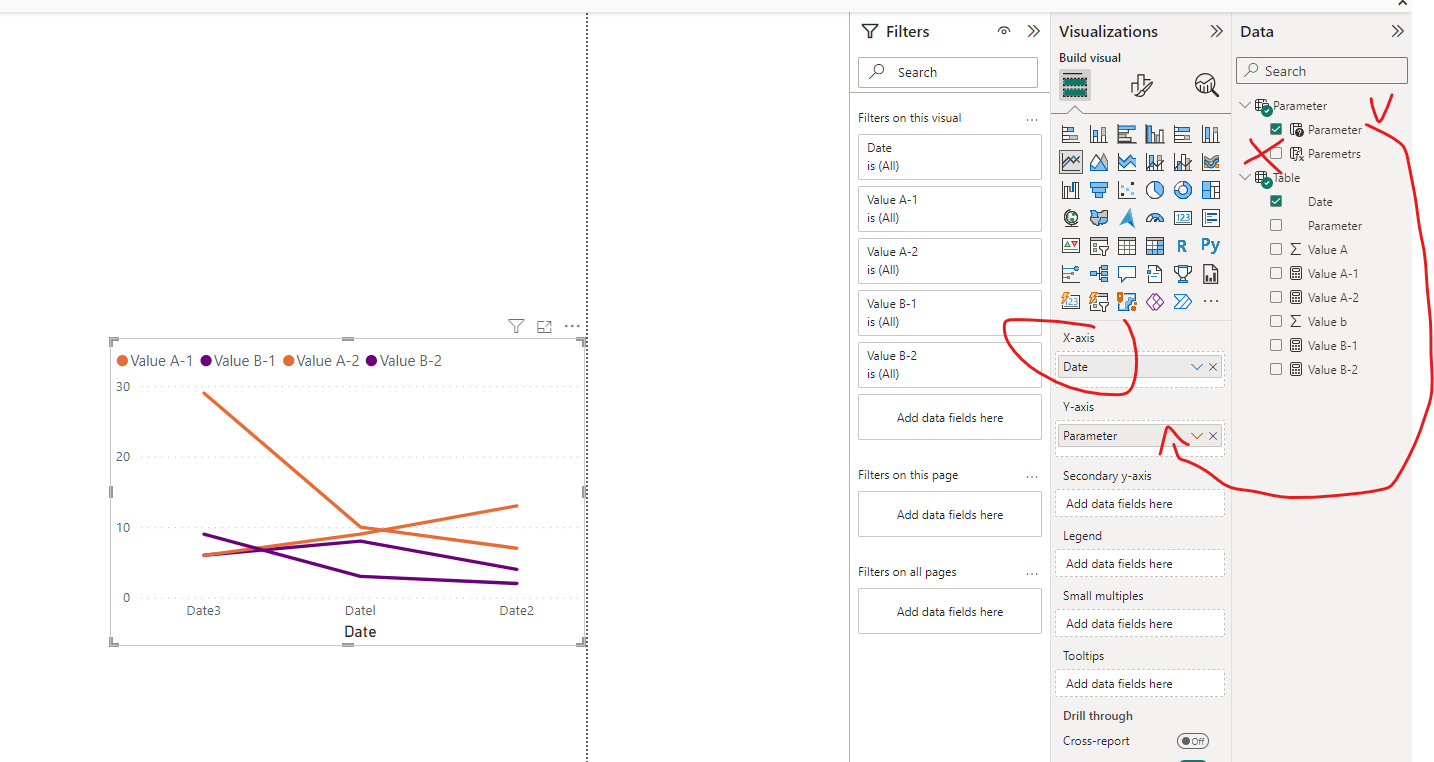Viewport: 1434px width, 762px height.
Task: Insert a Python visual
Action: [1211, 245]
